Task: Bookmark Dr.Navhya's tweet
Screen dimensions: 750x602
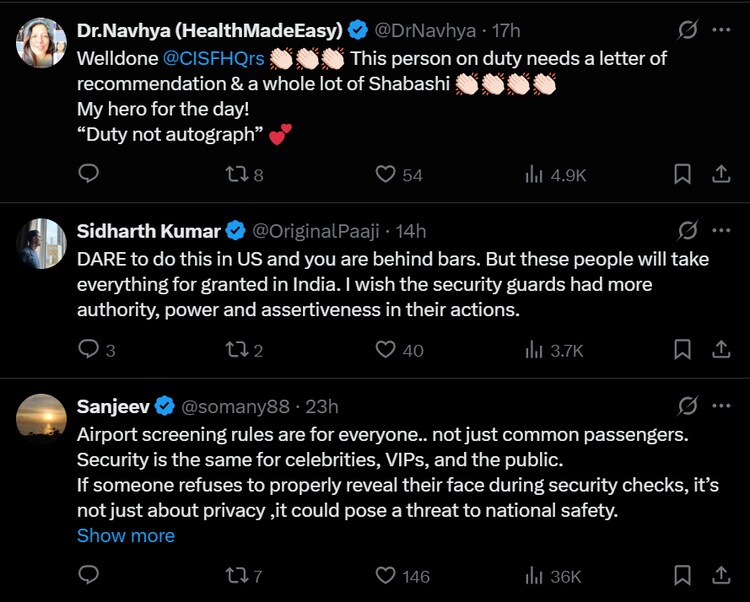Action: (x=682, y=174)
